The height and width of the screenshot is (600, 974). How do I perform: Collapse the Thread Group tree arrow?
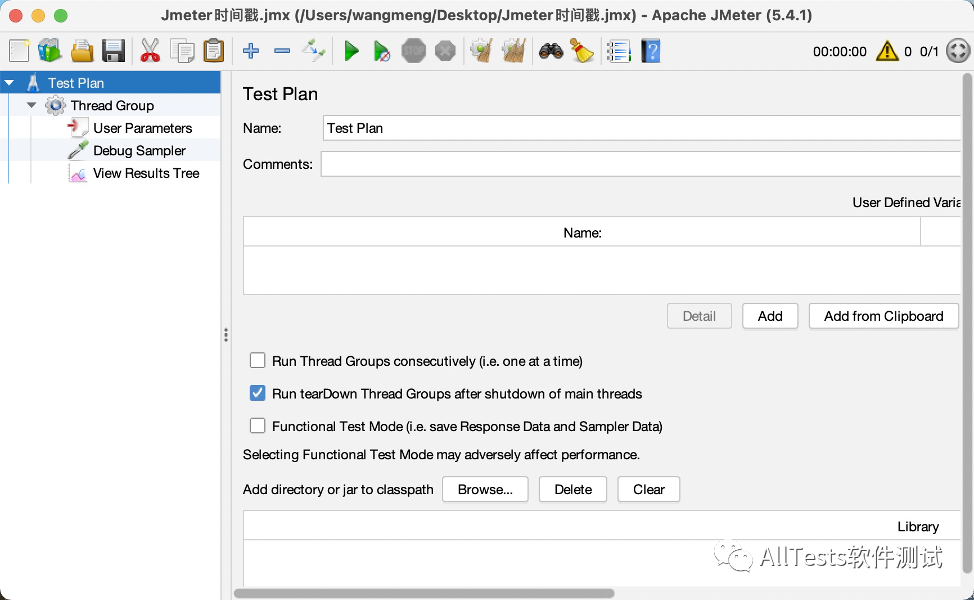pyautogui.click(x=32, y=105)
